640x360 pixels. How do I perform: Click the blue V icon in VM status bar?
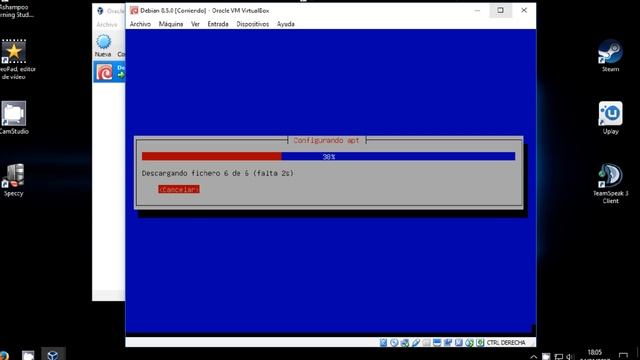458,342
